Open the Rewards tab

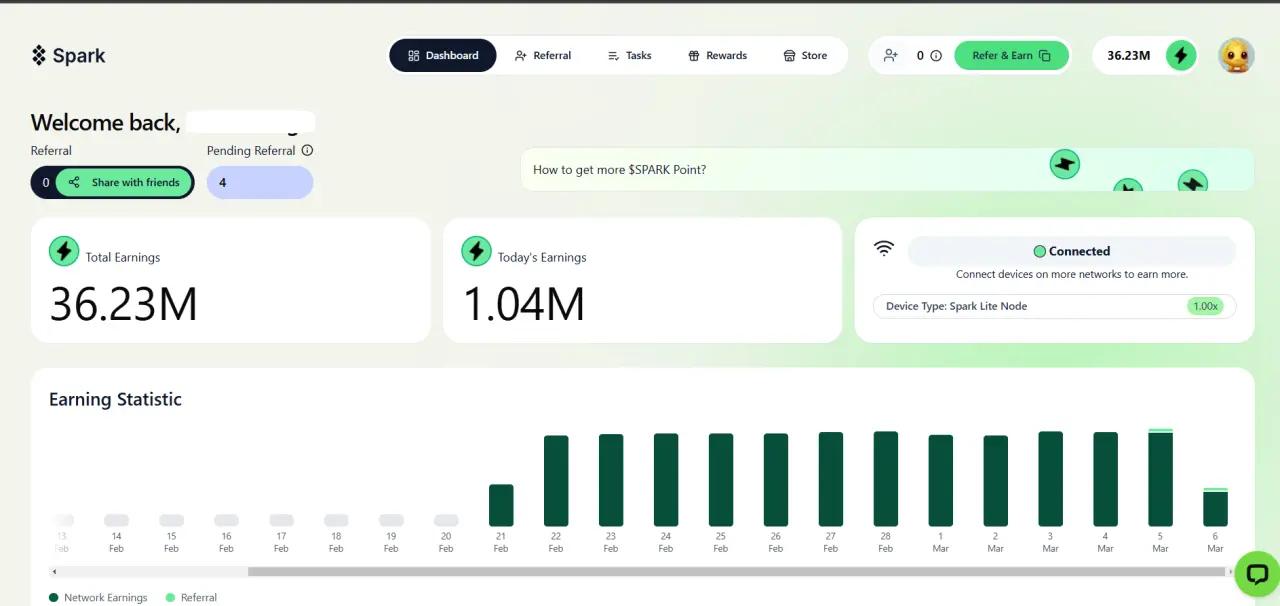717,55
